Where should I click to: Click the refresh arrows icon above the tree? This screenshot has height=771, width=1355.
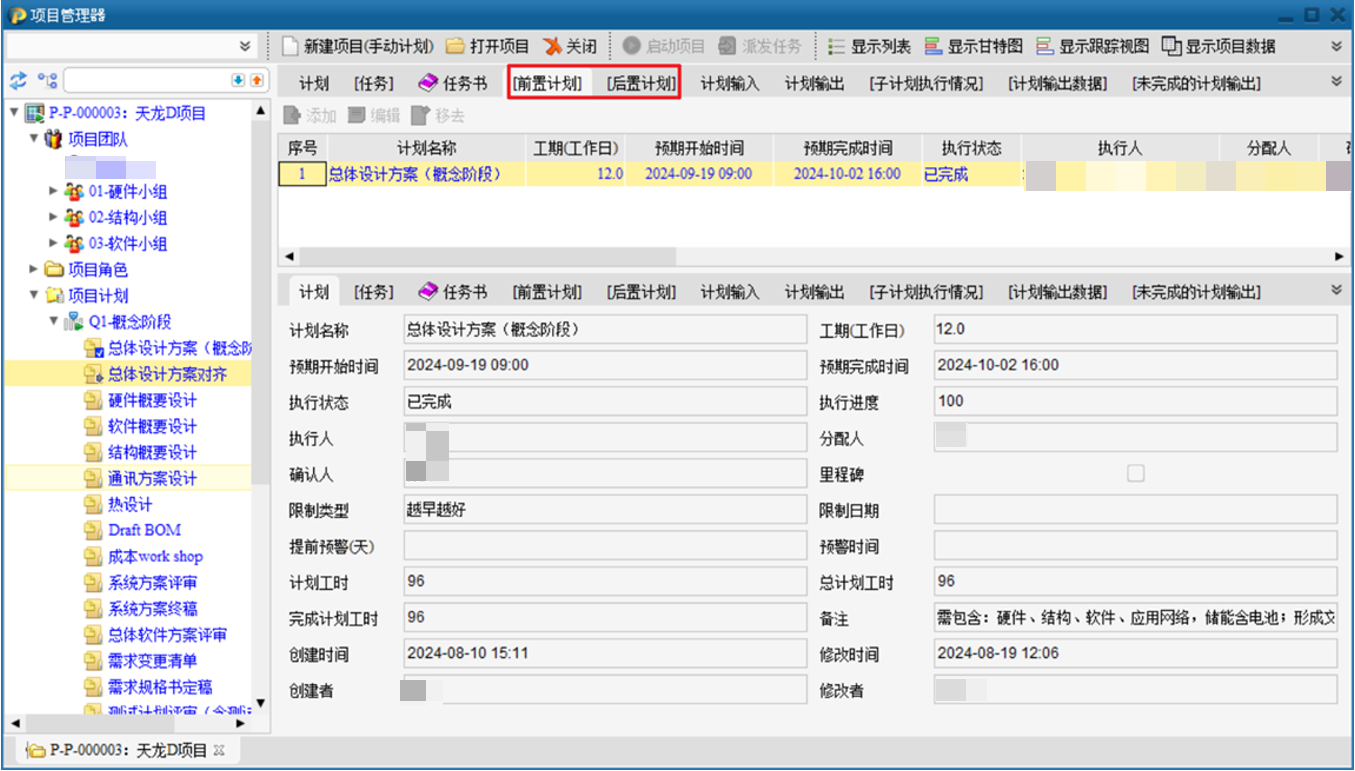pyautogui.click(x=18, y=80)
